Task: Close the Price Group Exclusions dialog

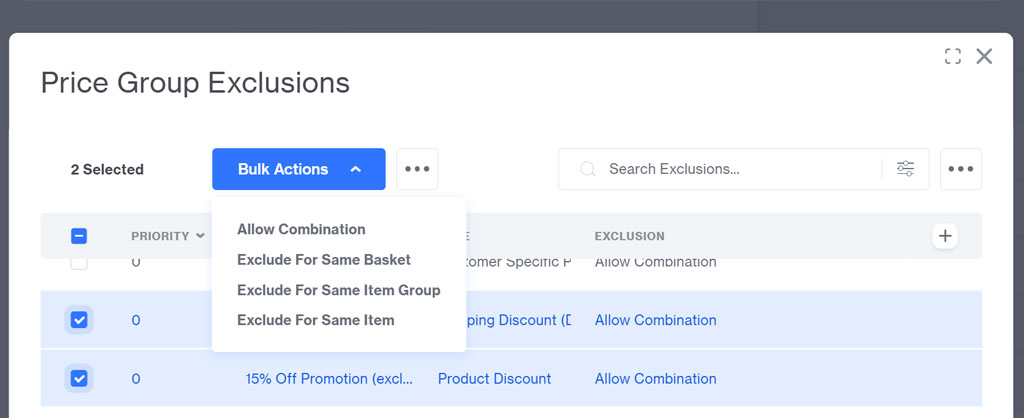Action: tap(984, 56)
